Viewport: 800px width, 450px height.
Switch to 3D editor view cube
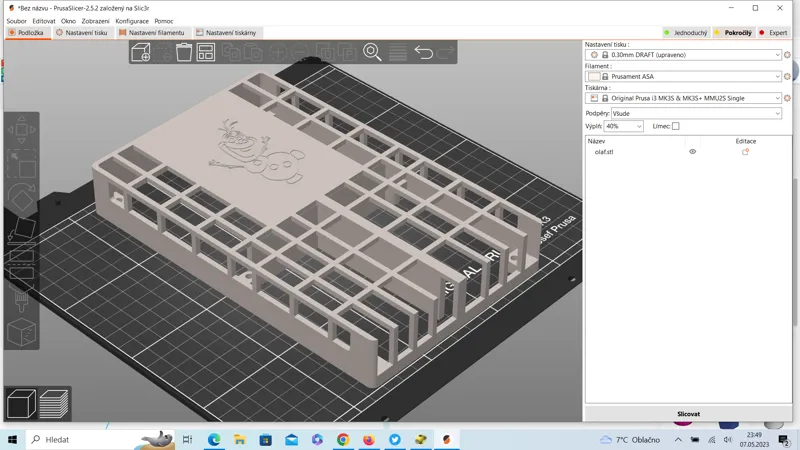pos(21,404)
